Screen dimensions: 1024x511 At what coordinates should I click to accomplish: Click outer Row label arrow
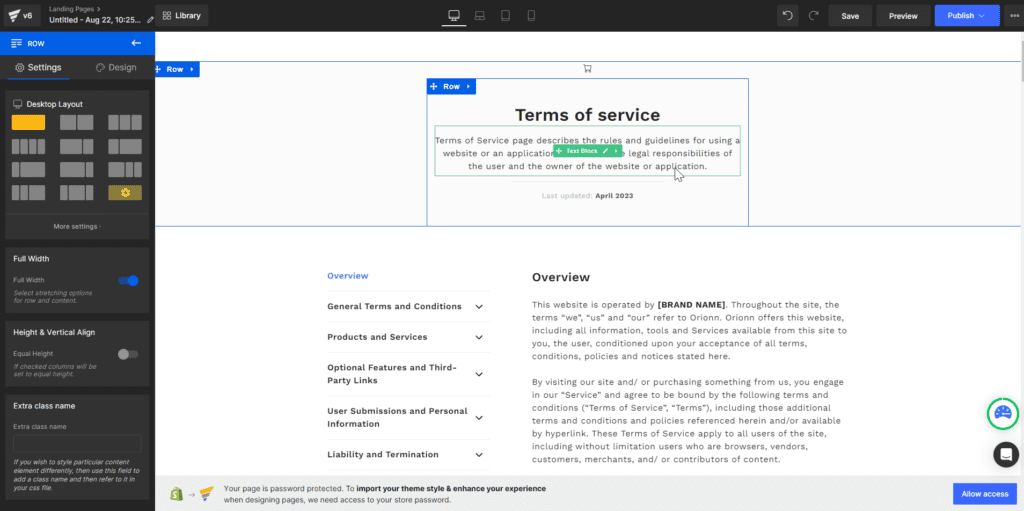[x=192, y=69]
